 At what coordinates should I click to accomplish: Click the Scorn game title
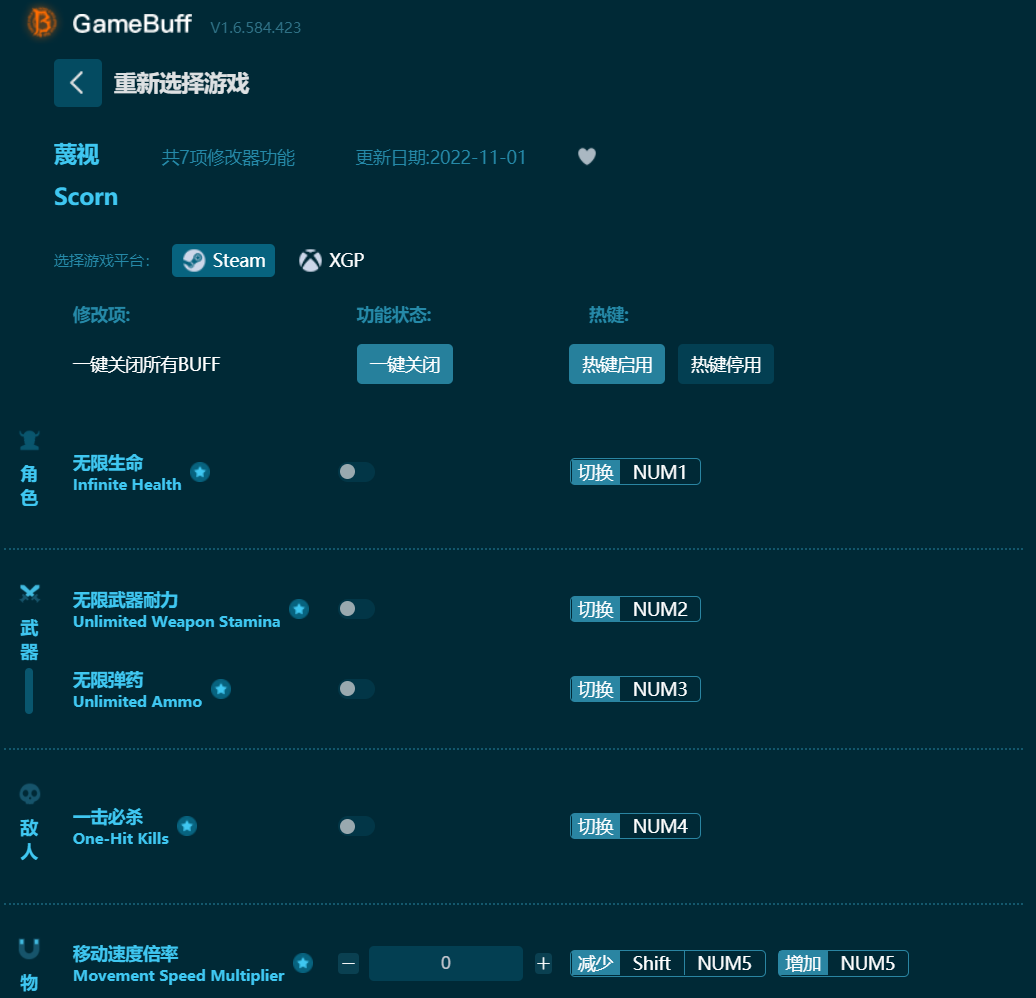click(x=86, y=197)
